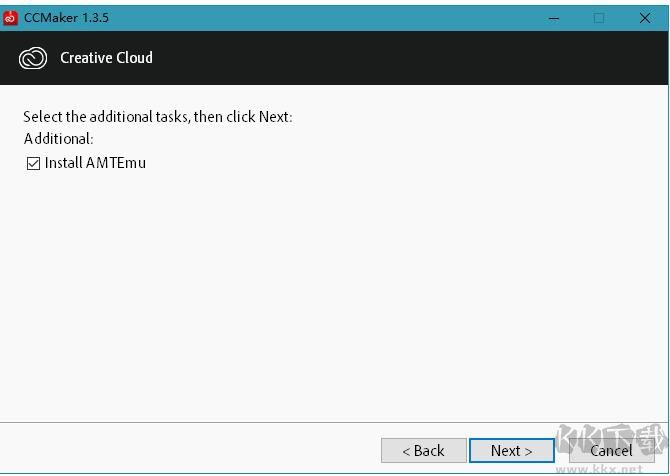
Task: Click the Creative Cloud logo icon
Action: pyautogui.click(x=33, y=58)
